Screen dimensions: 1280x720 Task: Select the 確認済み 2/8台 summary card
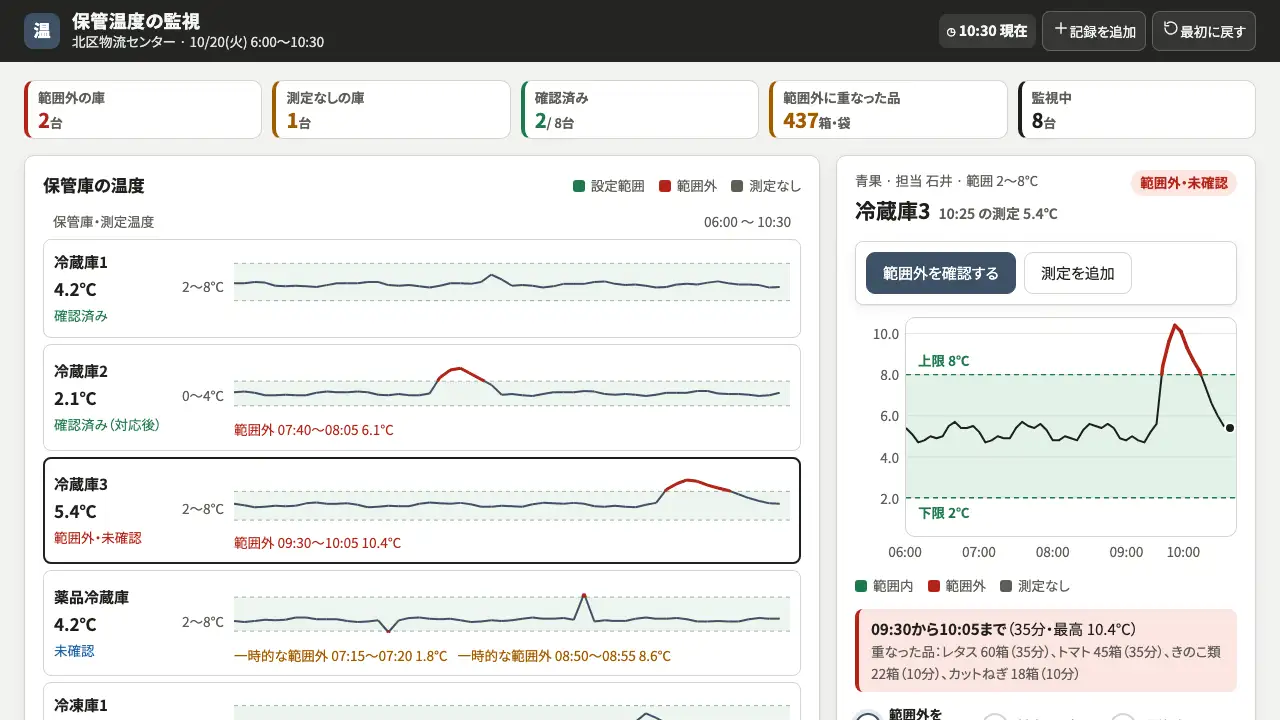[640, 109]
